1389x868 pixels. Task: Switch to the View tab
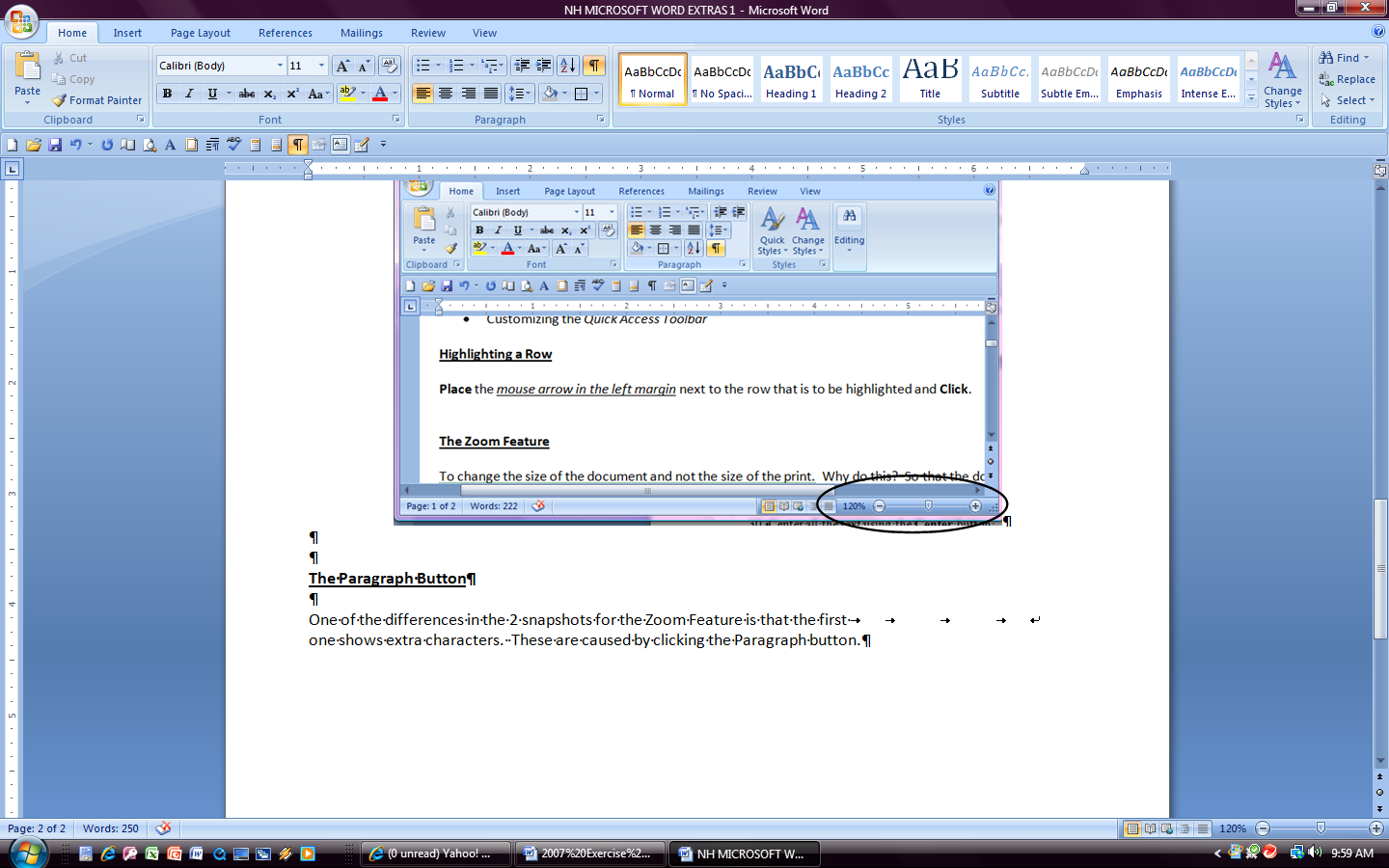point(485,33)
